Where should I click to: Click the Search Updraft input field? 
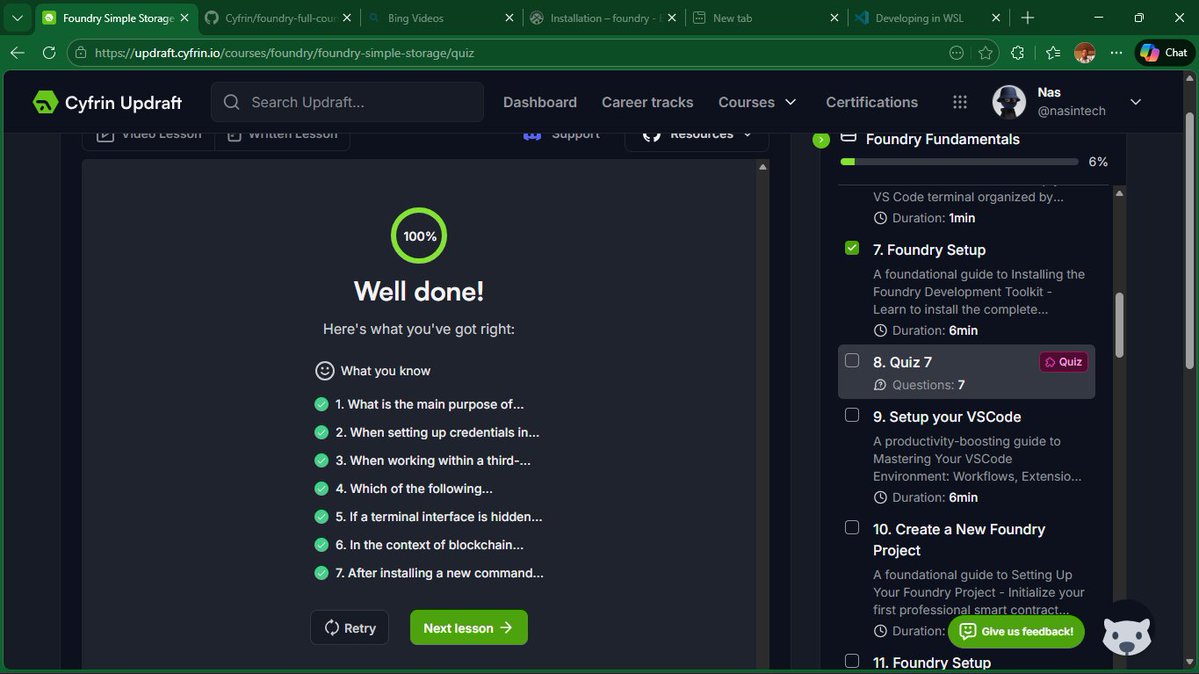click(x=347, y=102)
